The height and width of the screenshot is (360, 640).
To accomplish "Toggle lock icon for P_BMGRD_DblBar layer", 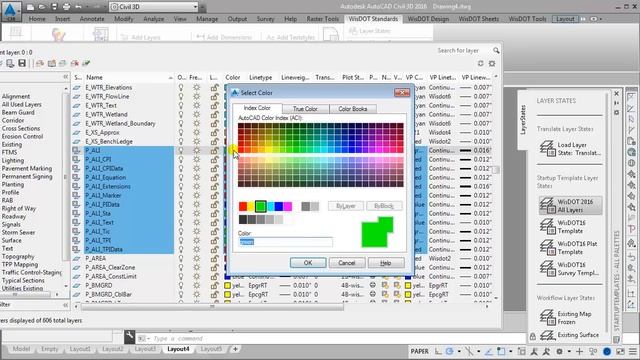I will point(214,294).
